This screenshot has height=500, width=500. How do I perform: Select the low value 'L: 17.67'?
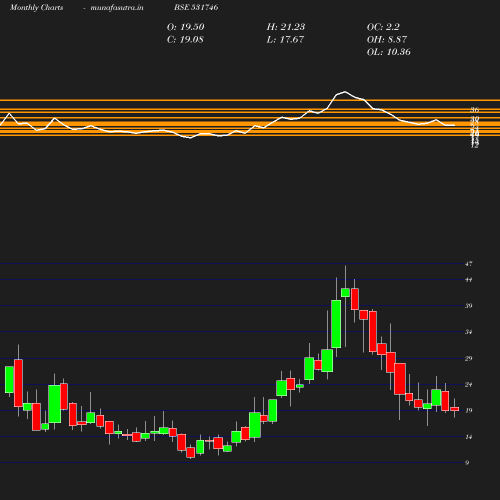click(x=285, y=40)
